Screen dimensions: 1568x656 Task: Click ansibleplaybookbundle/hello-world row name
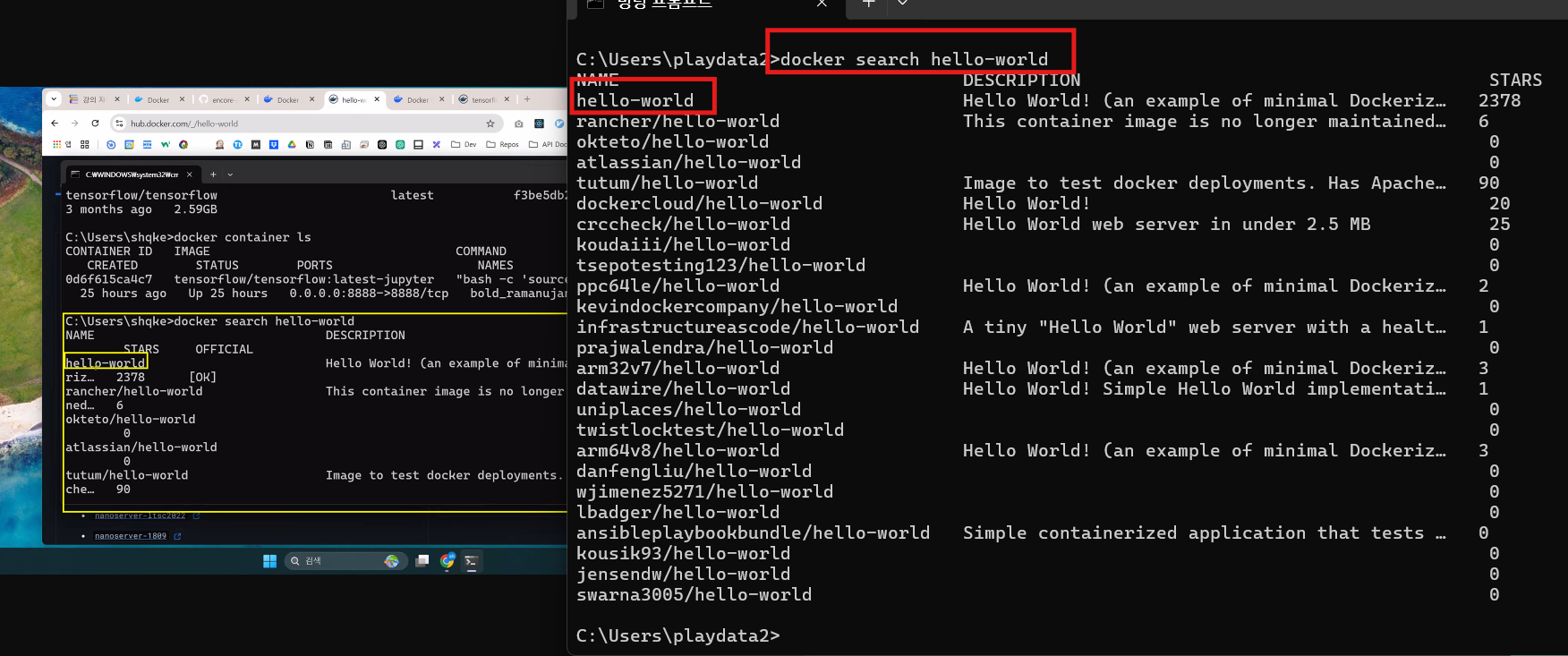pyautogui.click(x=753, y=532)
